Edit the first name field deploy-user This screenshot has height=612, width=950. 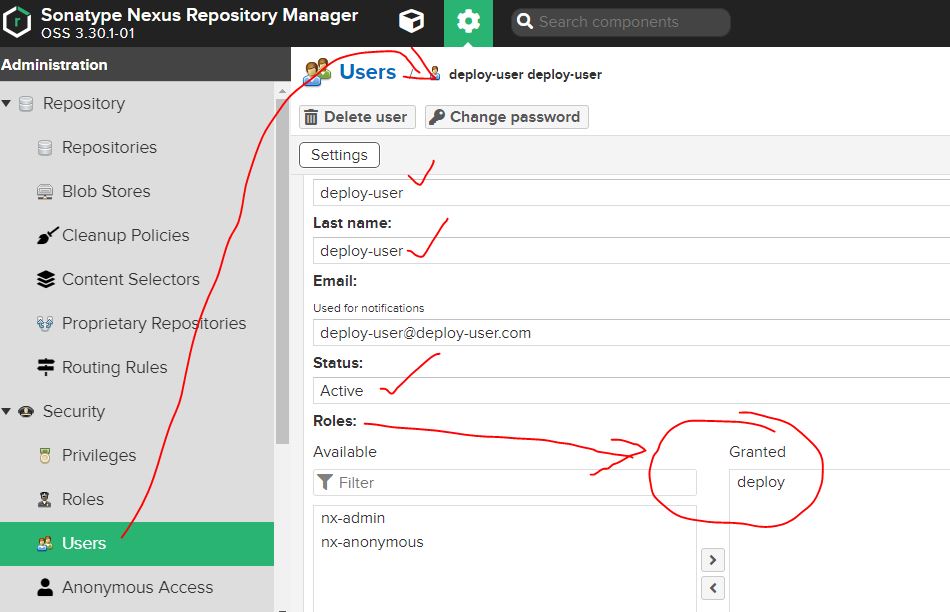(x=631, y=193)
